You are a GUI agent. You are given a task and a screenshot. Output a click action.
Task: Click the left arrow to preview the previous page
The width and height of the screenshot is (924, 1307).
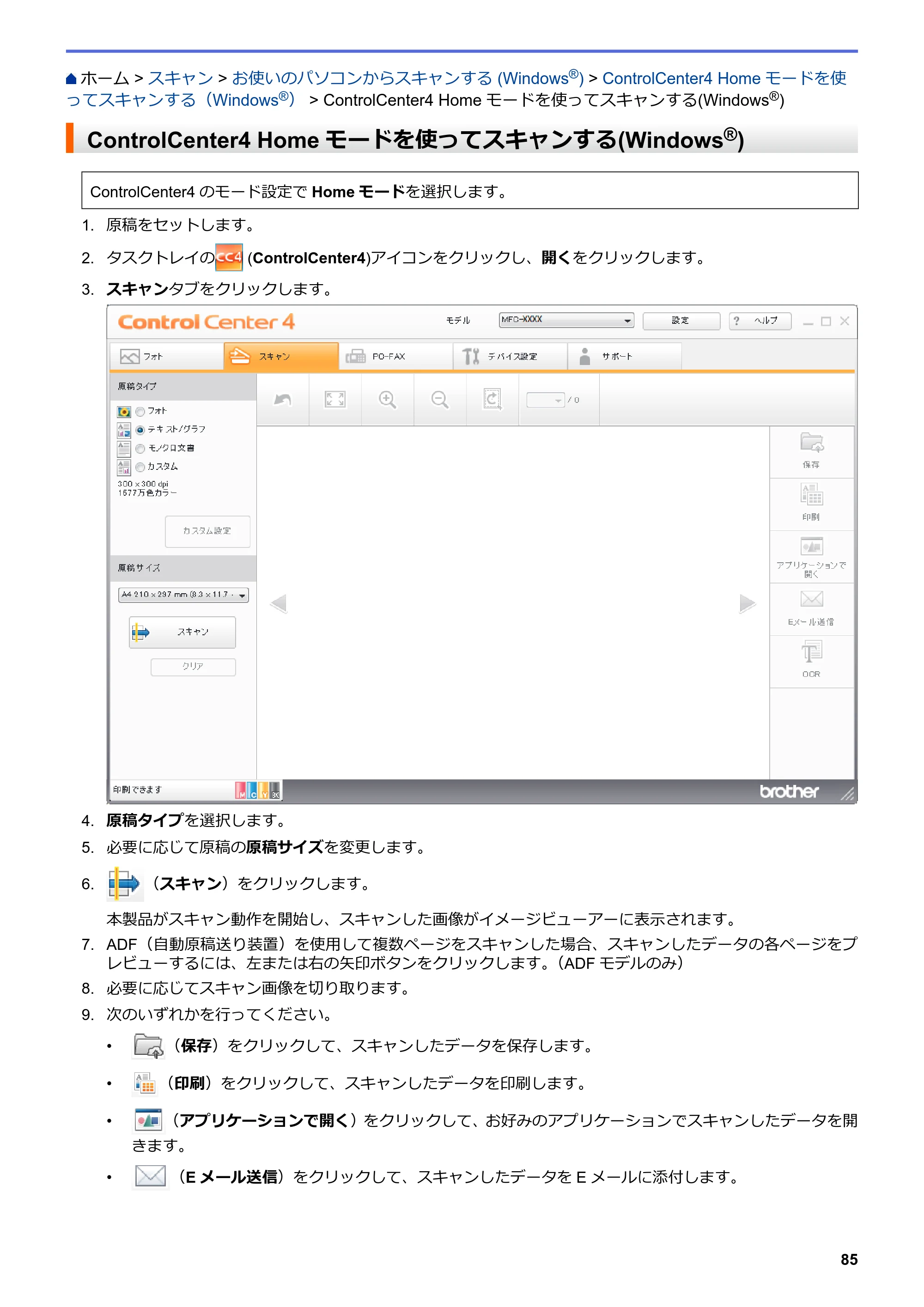[279, 603]
